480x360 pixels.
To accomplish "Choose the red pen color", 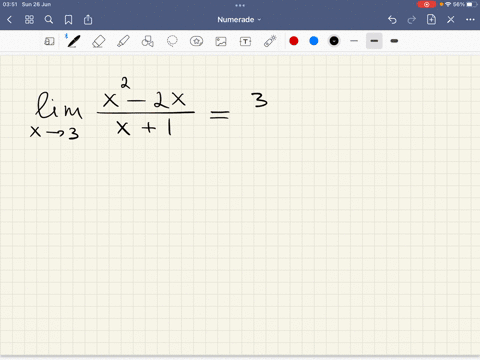I will 294,41.
